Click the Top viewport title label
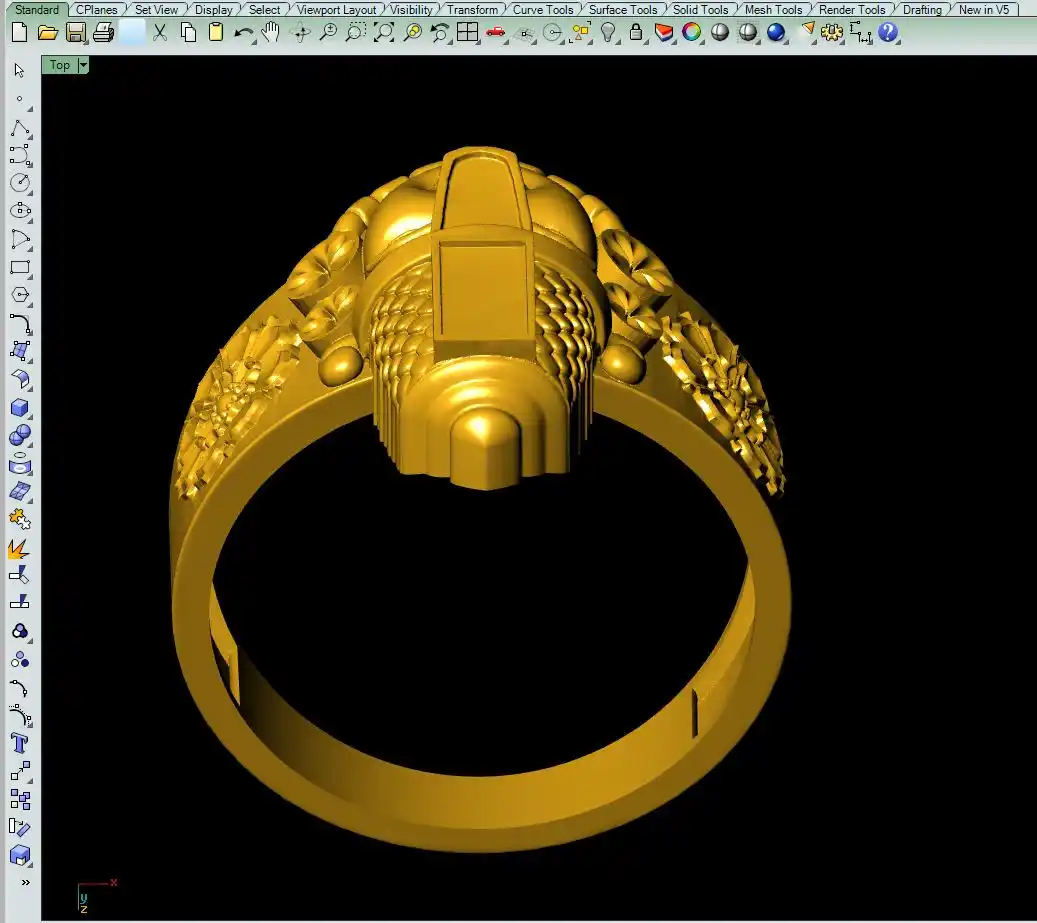This screenshot has height=923, width=1037. point(60,65)
